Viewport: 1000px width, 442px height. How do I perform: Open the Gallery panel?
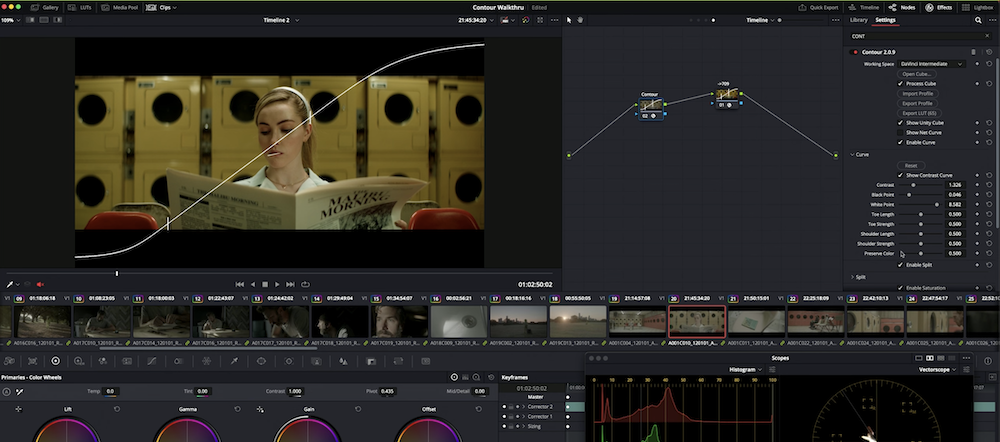point(45,8)
